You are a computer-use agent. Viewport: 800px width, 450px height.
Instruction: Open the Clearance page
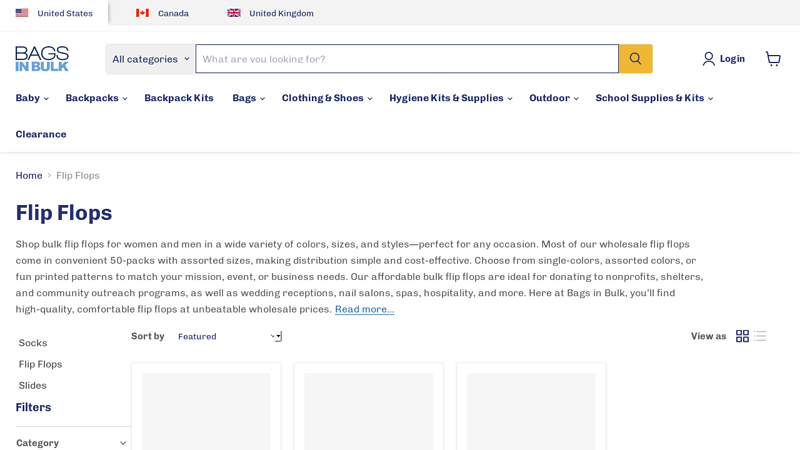point(41,134)
